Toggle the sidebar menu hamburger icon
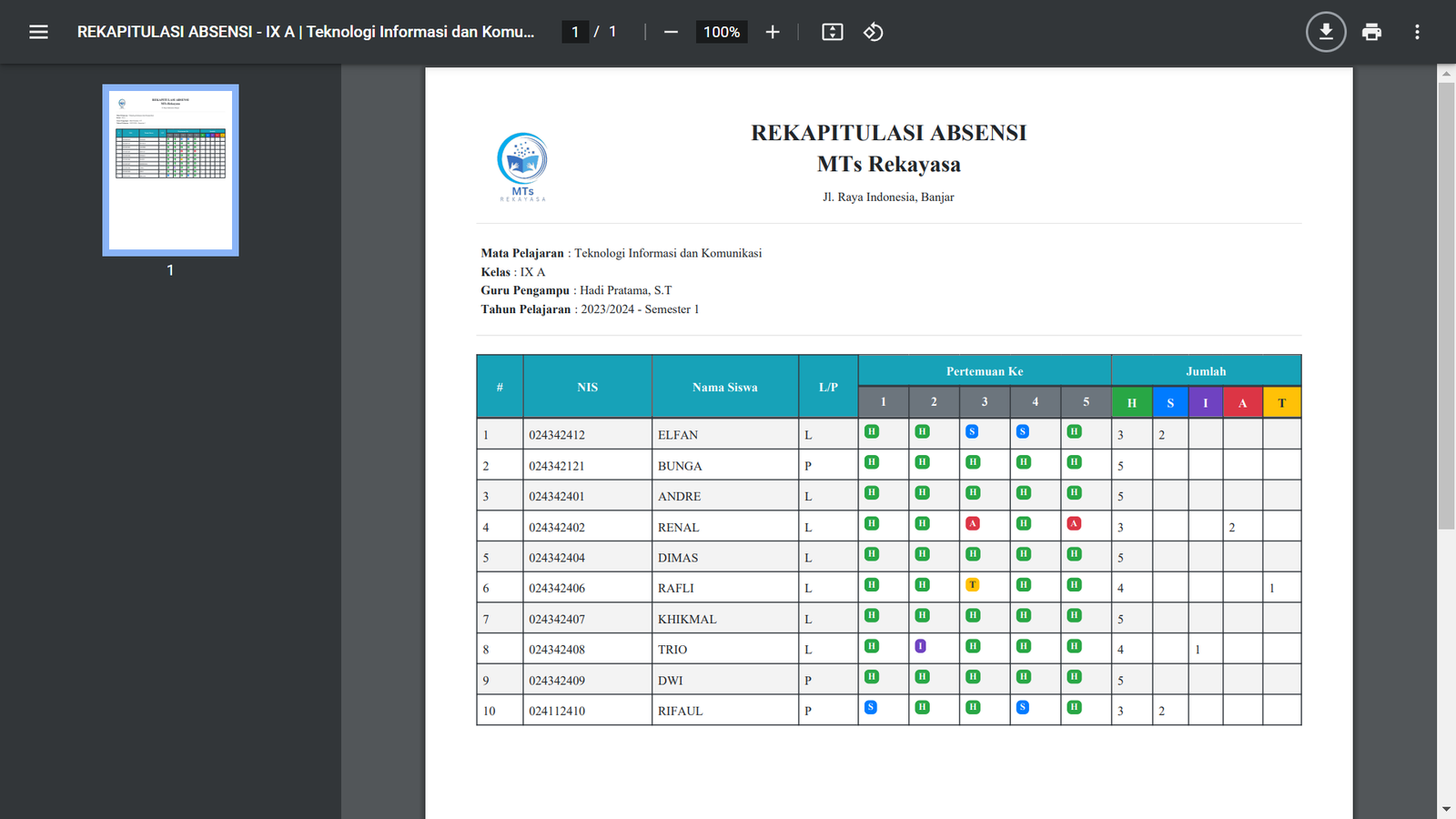Image resolution: width=1456 pixels, height=819 pixels. 38,32
